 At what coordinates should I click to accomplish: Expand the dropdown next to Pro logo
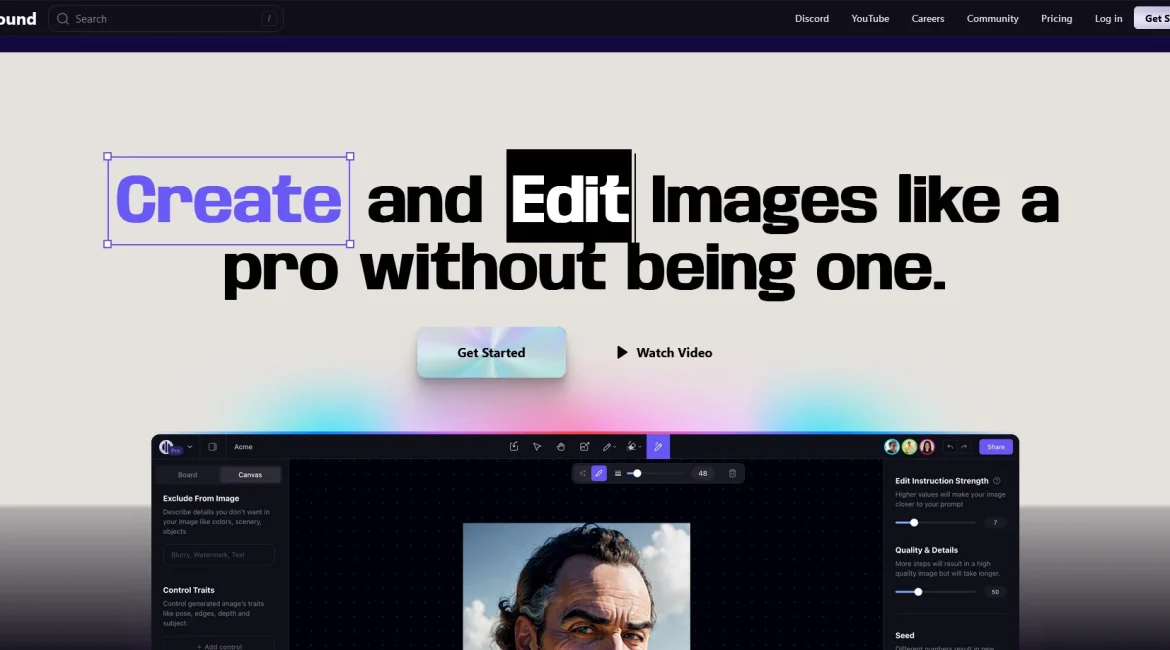tap(190, 447)
